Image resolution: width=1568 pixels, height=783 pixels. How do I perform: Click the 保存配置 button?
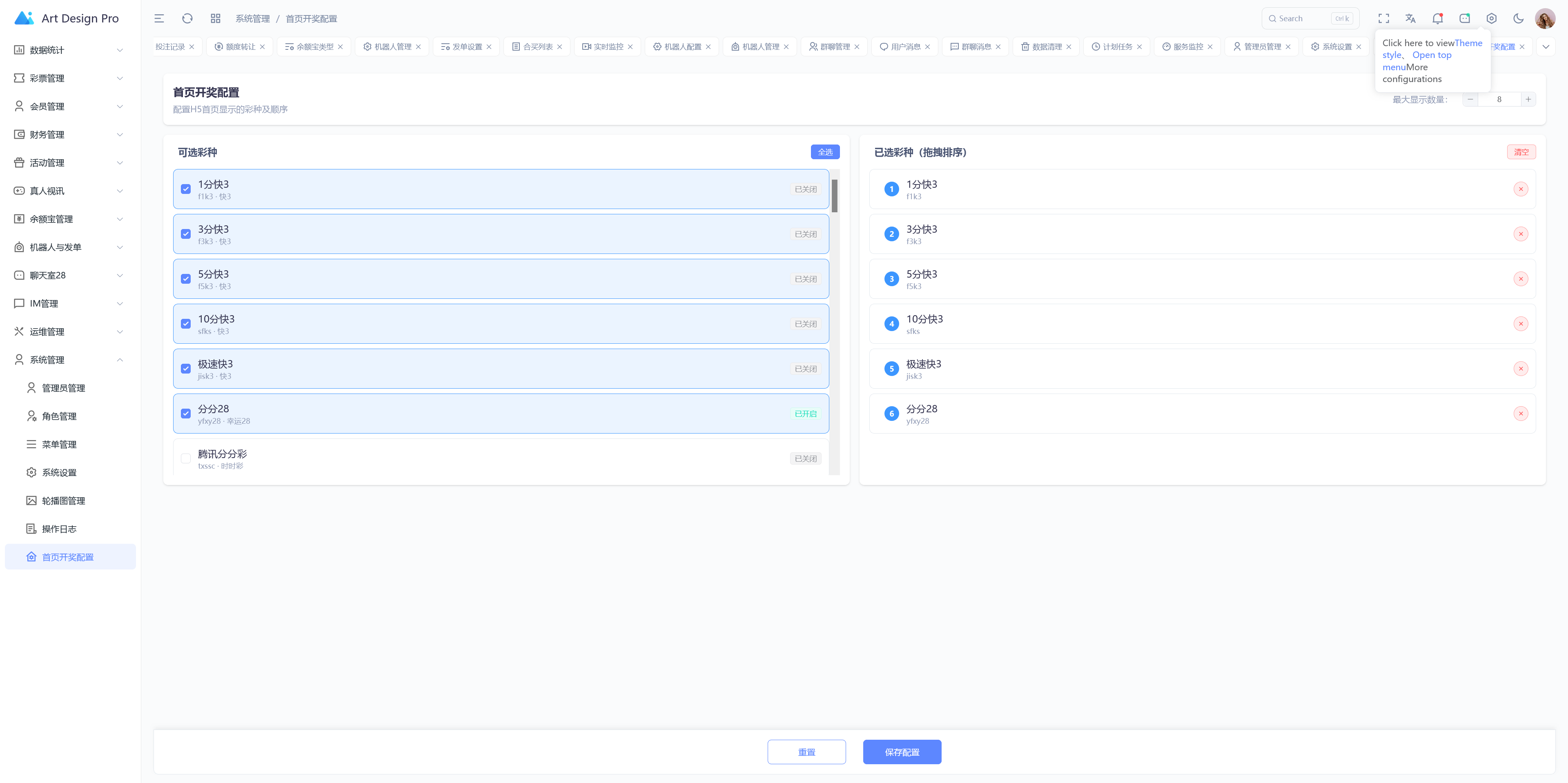(902, 752)
